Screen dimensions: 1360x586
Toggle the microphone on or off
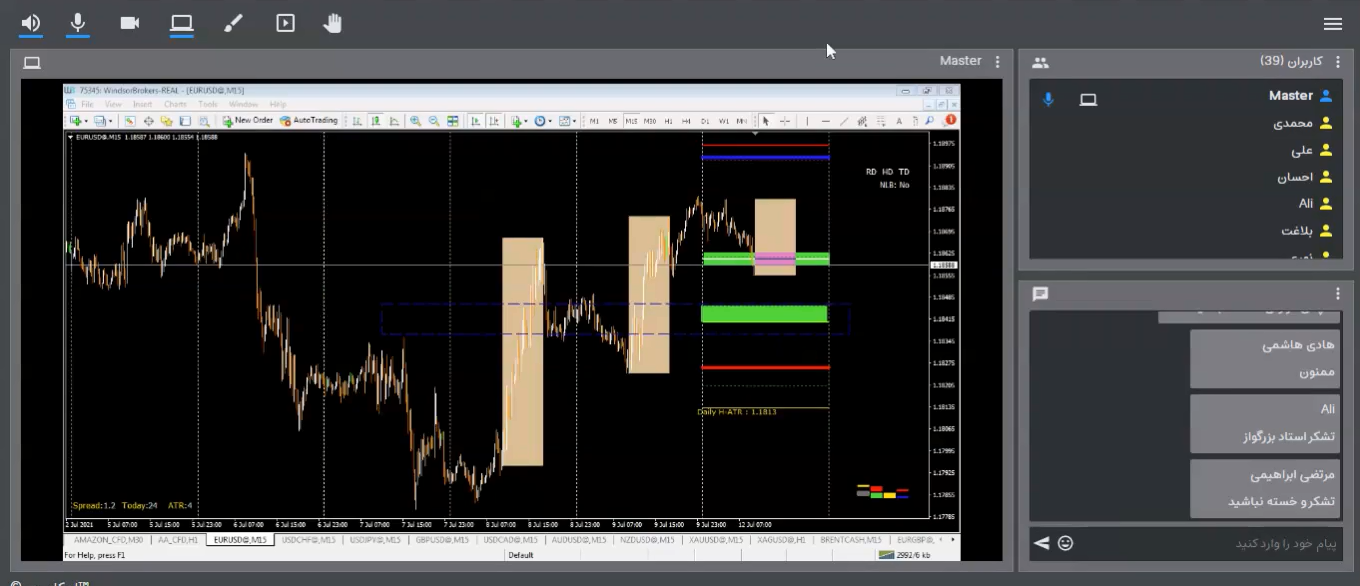pos(78,23)
